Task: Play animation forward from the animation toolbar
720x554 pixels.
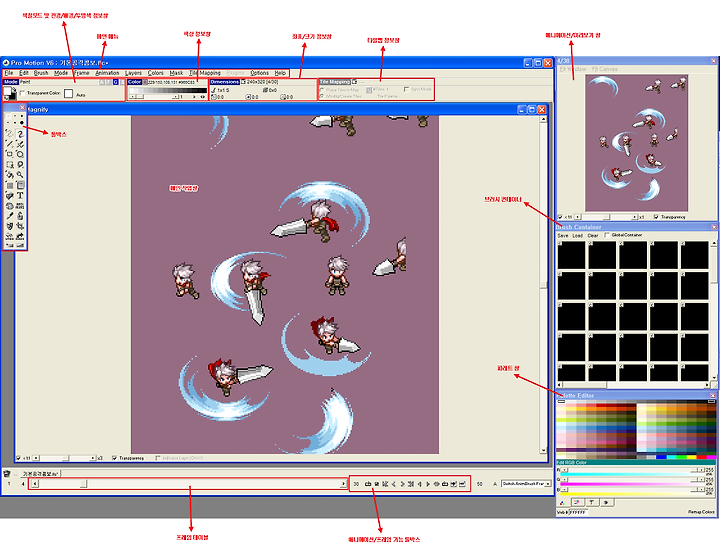Action: coord(428,484)
